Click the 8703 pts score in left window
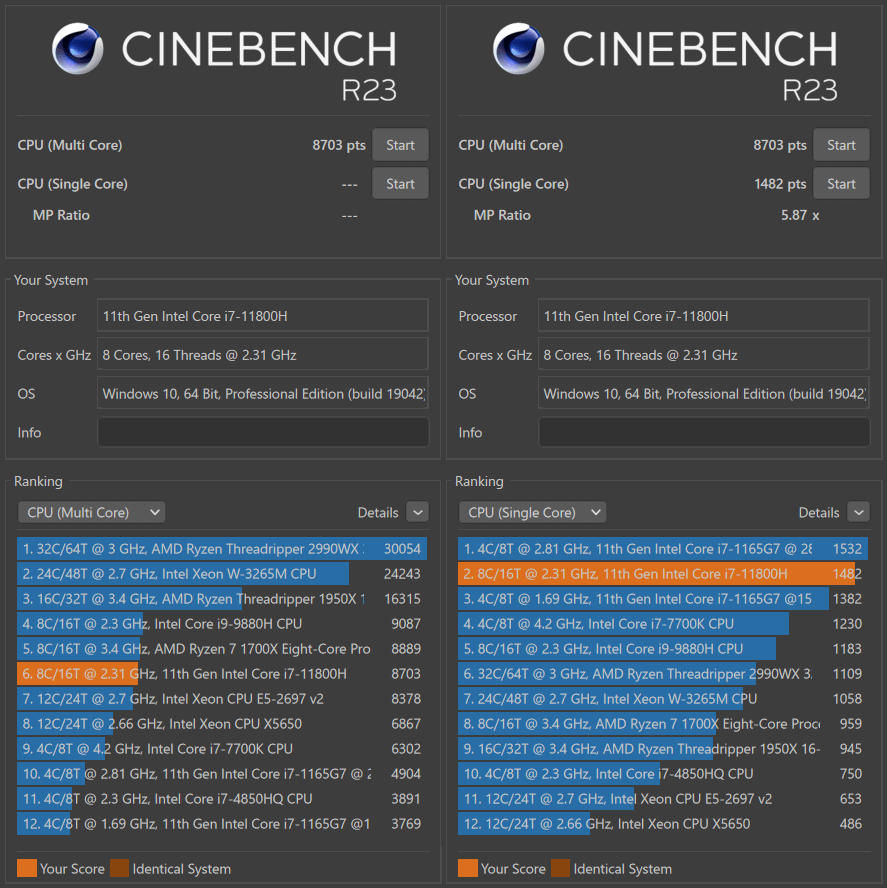887x888 pixels. [x=339, y=146]
